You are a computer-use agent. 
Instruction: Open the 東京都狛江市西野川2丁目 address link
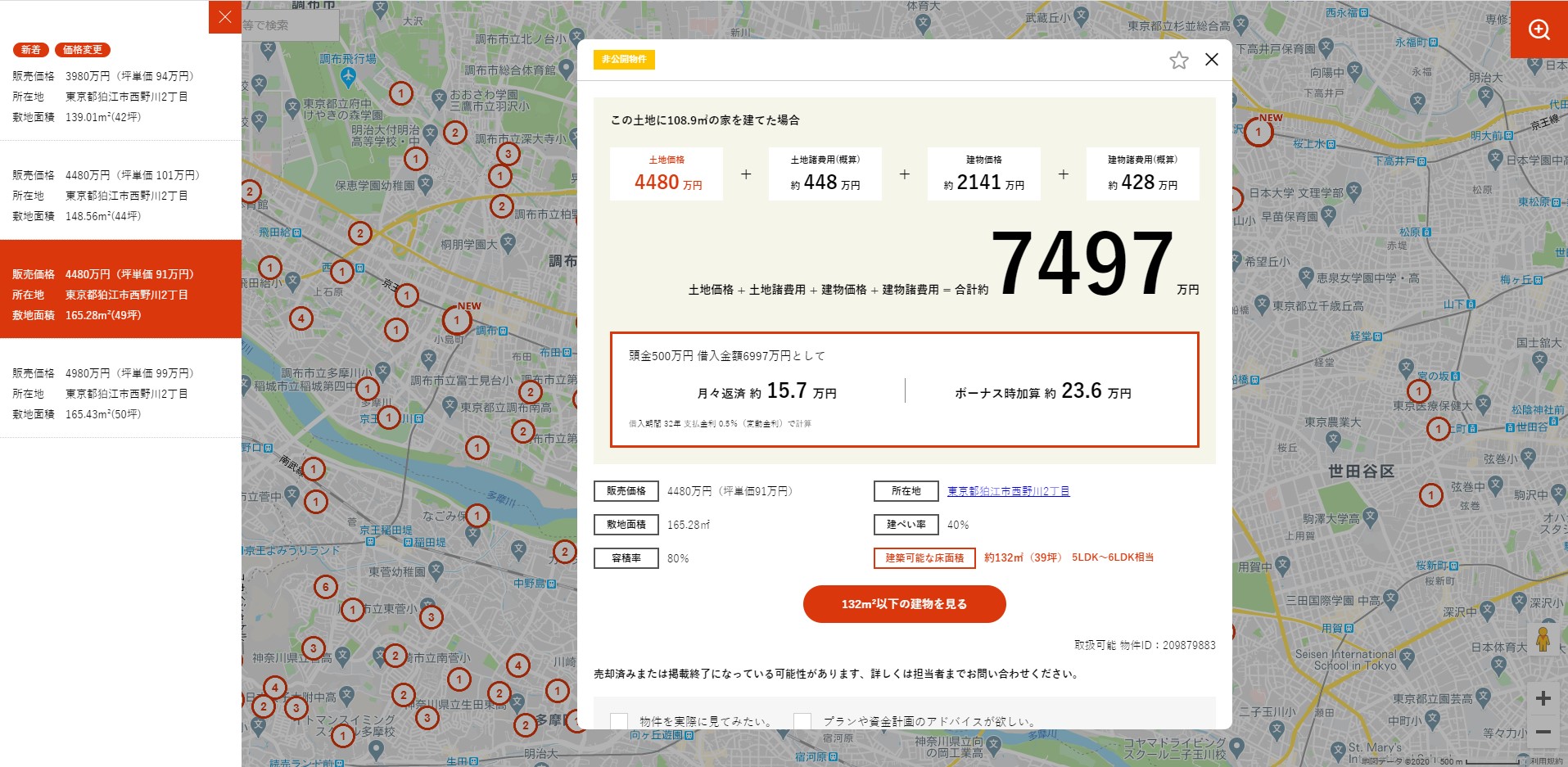(1008, 491)
